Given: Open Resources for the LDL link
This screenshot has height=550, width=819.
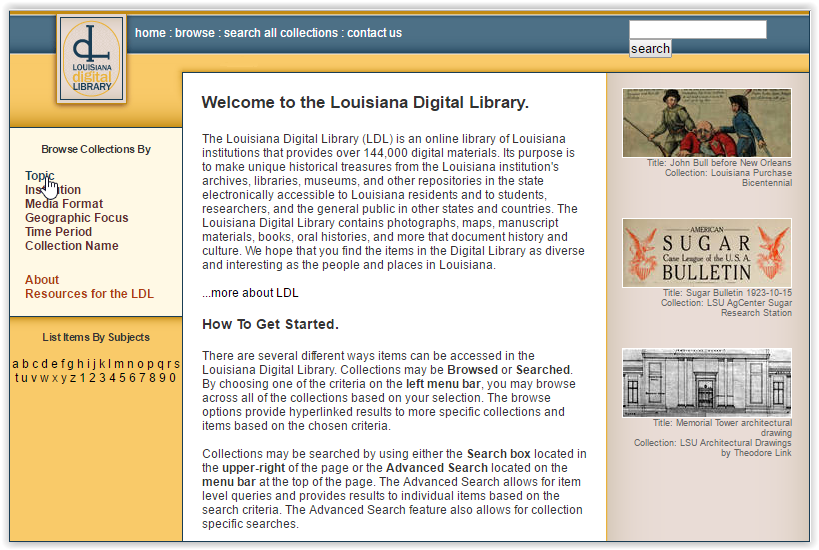Looking at the screenshot, I should coord(89,294).
